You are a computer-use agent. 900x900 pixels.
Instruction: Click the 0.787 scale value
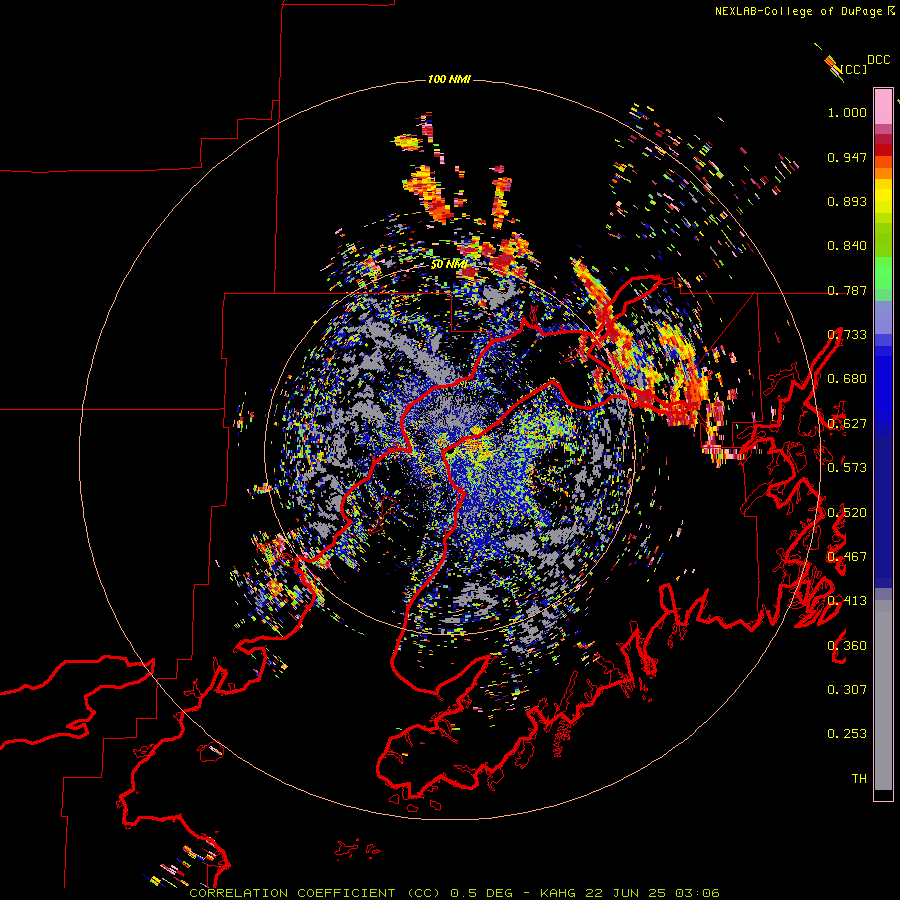[x=847, y=290]
